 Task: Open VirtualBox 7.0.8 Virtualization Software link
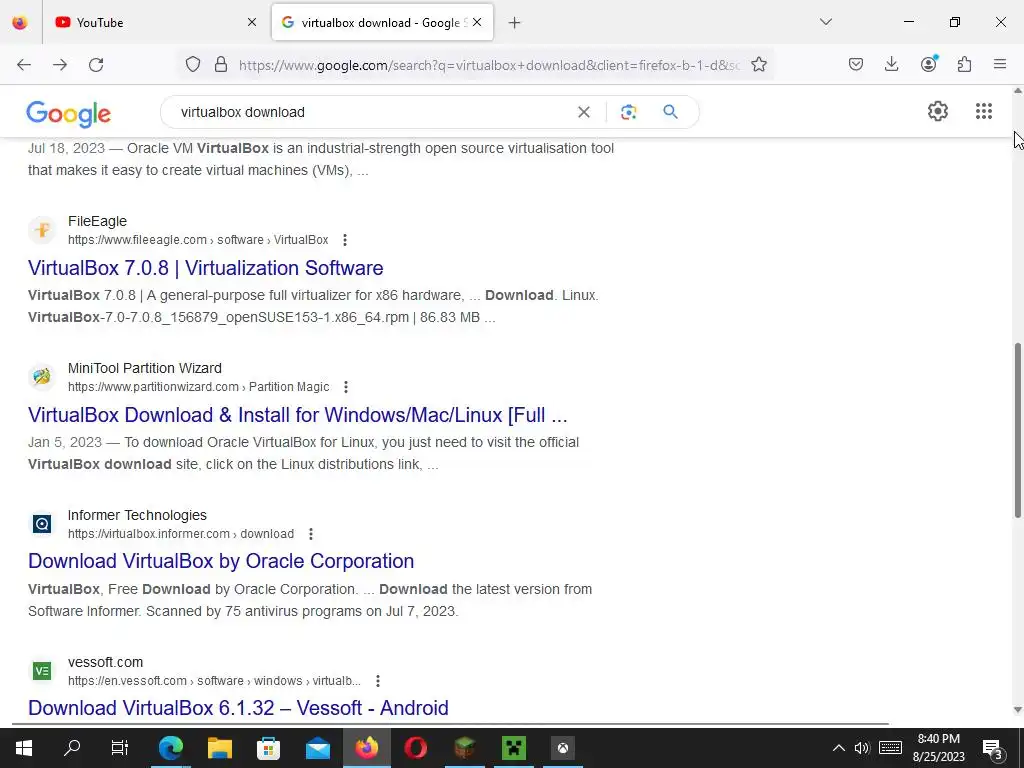(x=206, y=268)
